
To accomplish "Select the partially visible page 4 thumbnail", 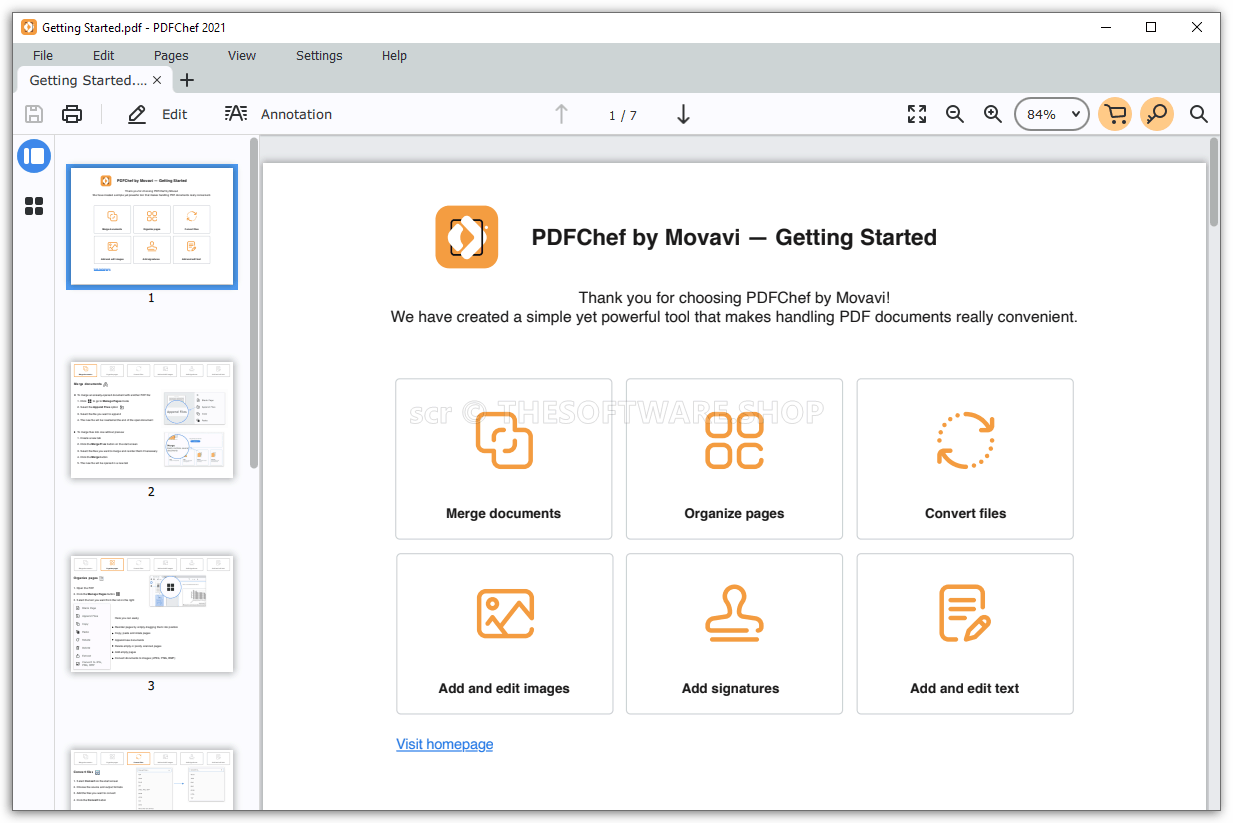I will tap(152, 779).
